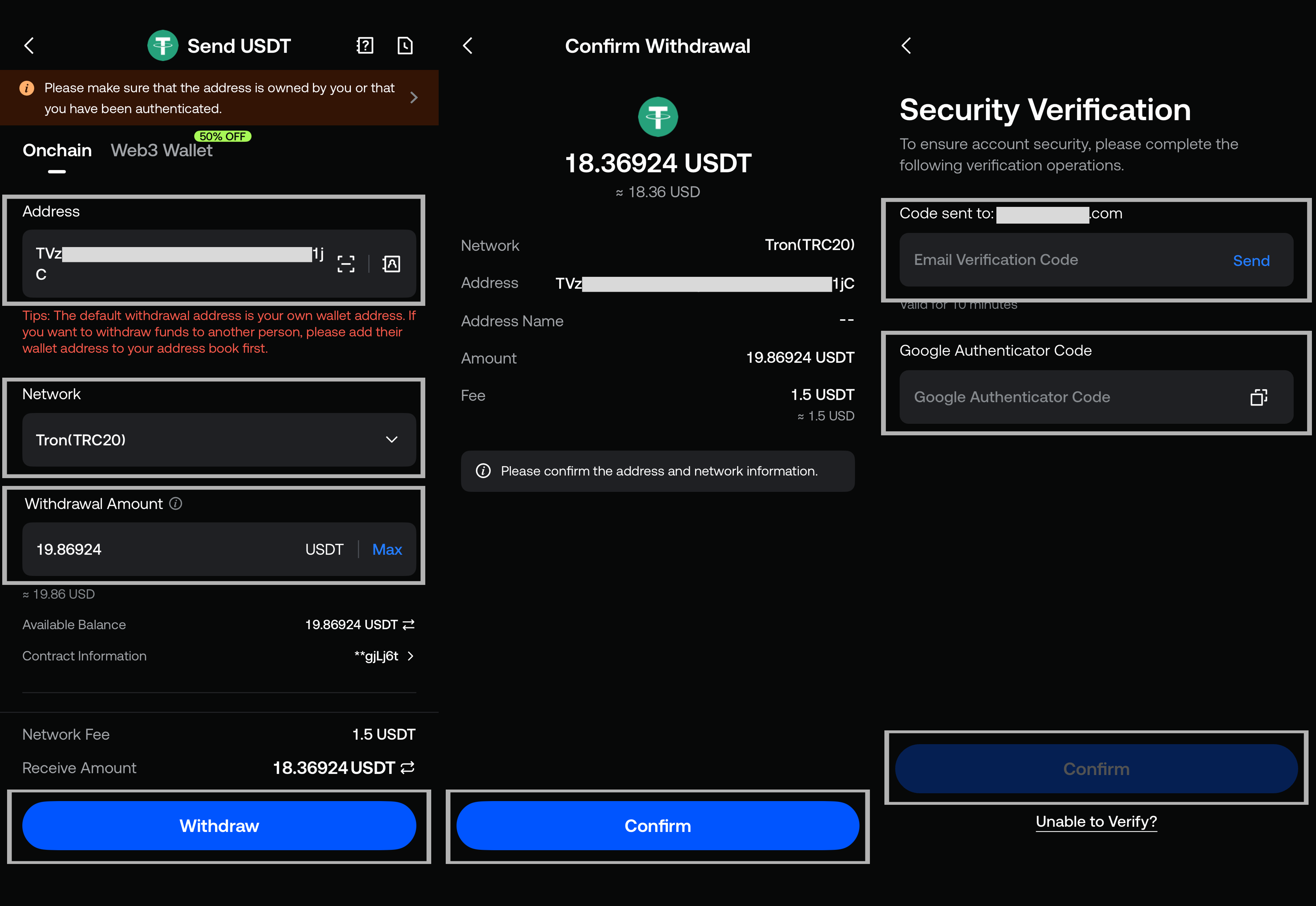
Task: Click the Address Name row value
Action: tap(847, 321)
